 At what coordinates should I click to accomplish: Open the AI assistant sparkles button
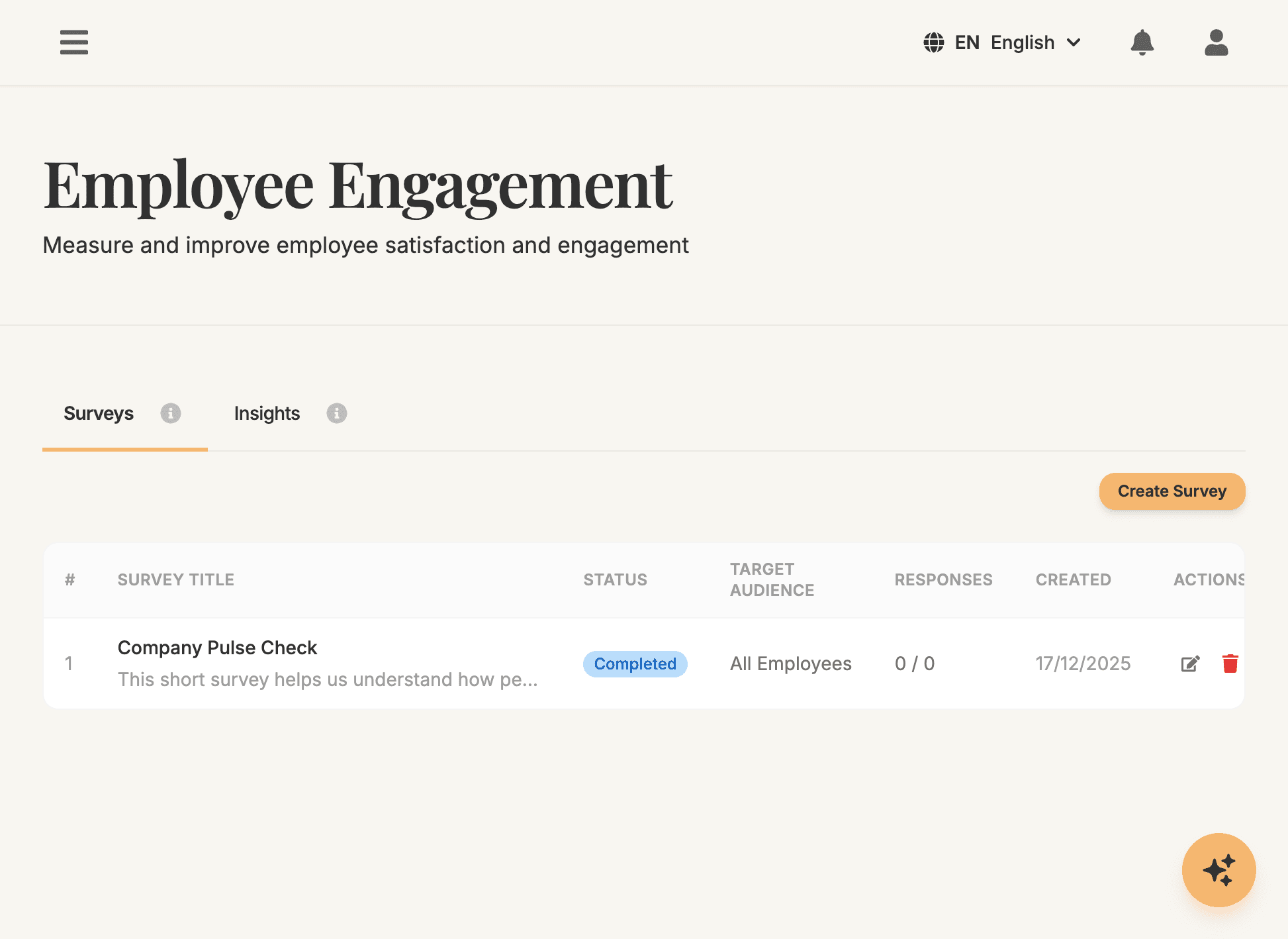(1219, 870)
